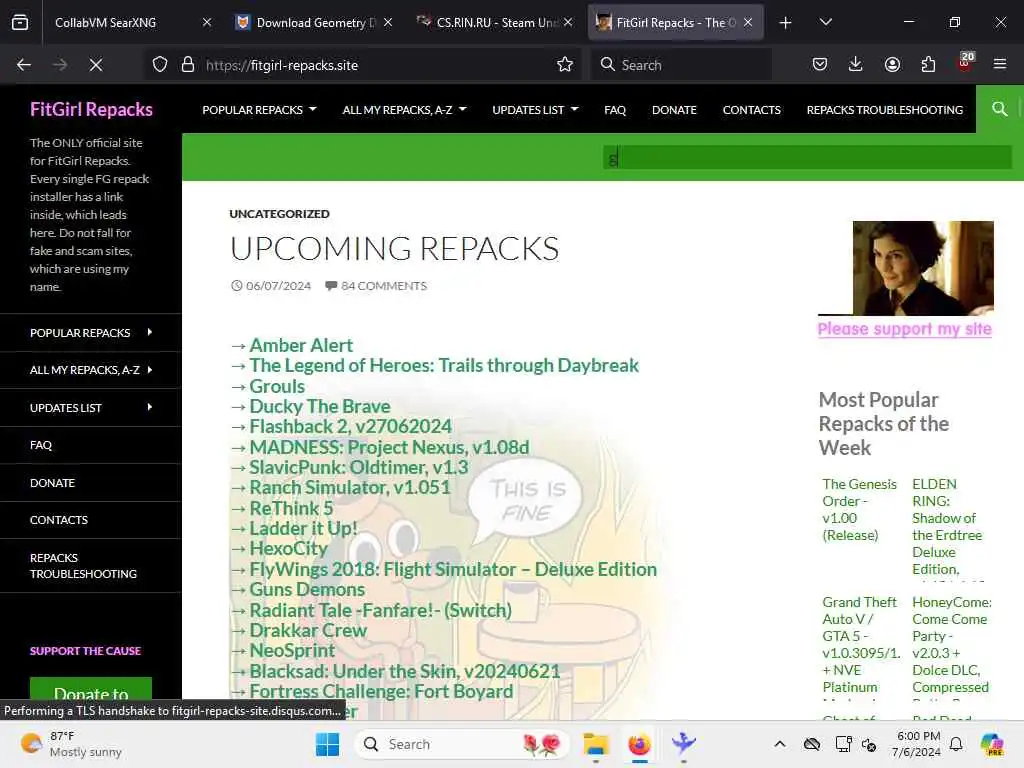Open Donate in the top navigation
This screenshot has width=1024, height=768.
click(674, 110)
